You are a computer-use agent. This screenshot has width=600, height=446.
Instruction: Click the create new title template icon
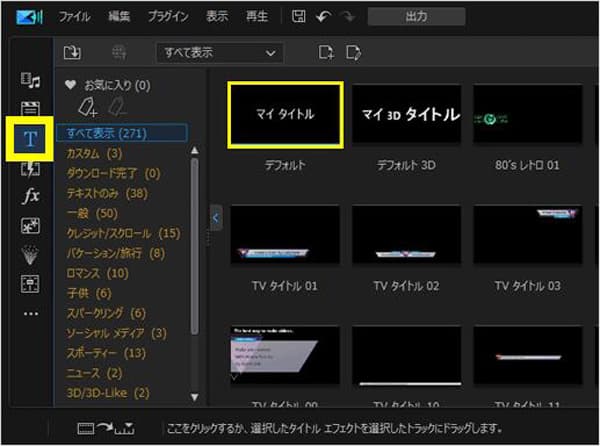pyautogui.click(x=326, y=52)
